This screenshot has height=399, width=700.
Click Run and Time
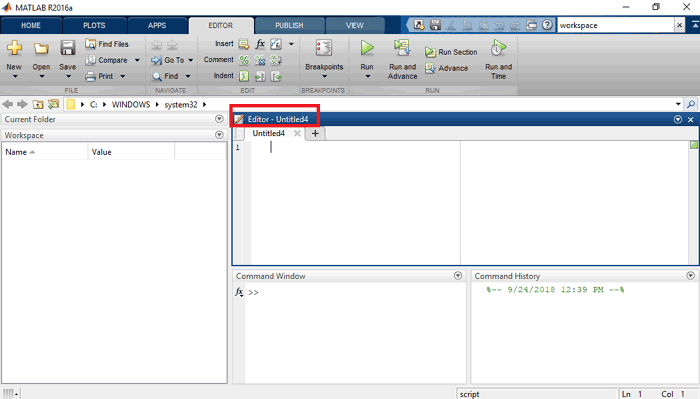(498, 59)
